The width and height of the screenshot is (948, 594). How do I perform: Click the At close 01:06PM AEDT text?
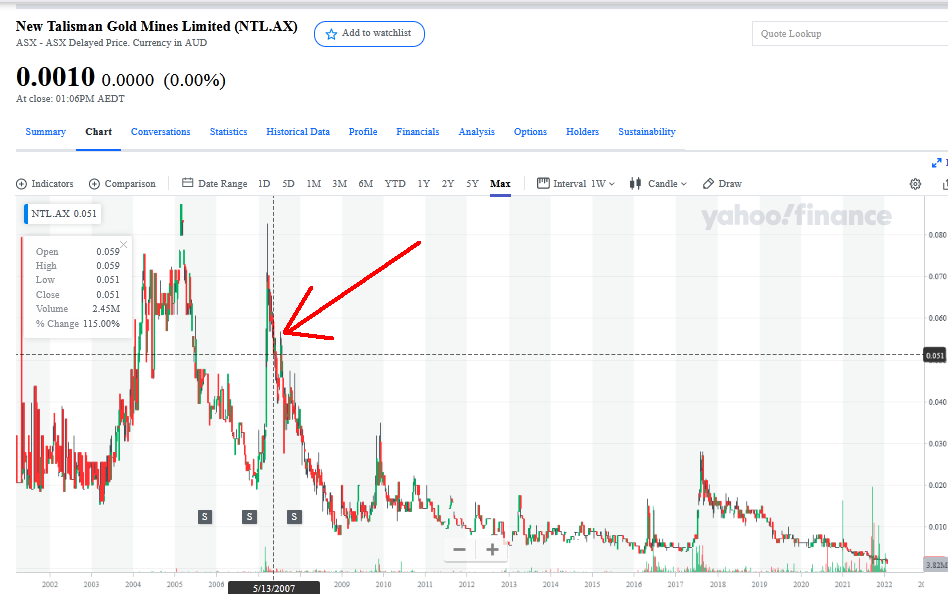tap(70, 99)
